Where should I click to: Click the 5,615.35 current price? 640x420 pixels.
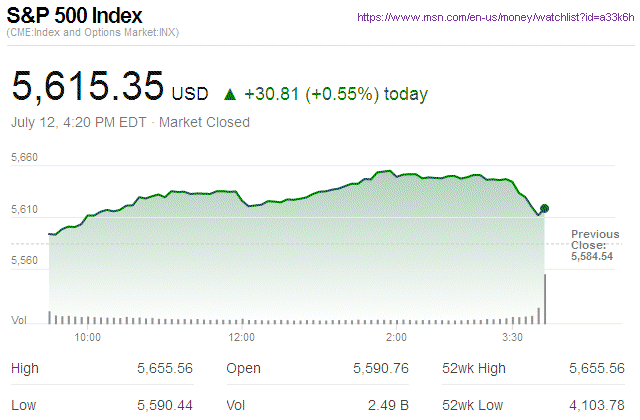pyautogui.click(x=88, y=87)
